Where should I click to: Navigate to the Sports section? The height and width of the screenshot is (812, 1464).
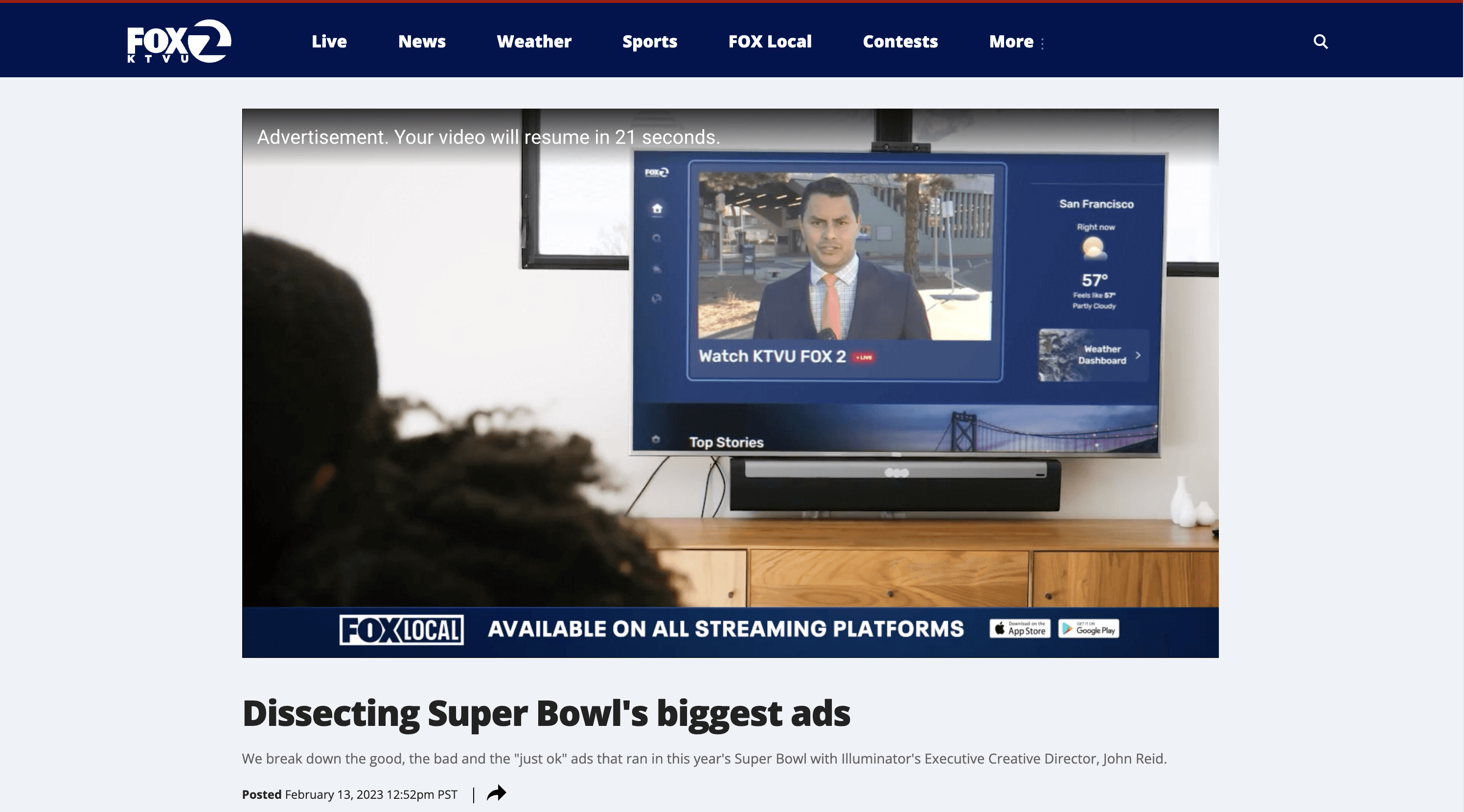650,42
